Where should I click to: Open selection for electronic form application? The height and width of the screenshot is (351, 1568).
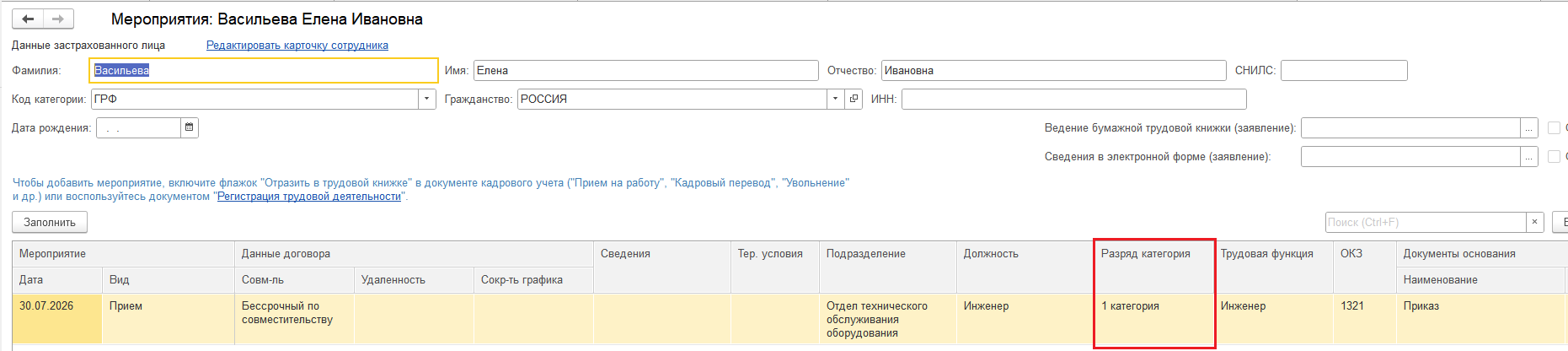1529,157
